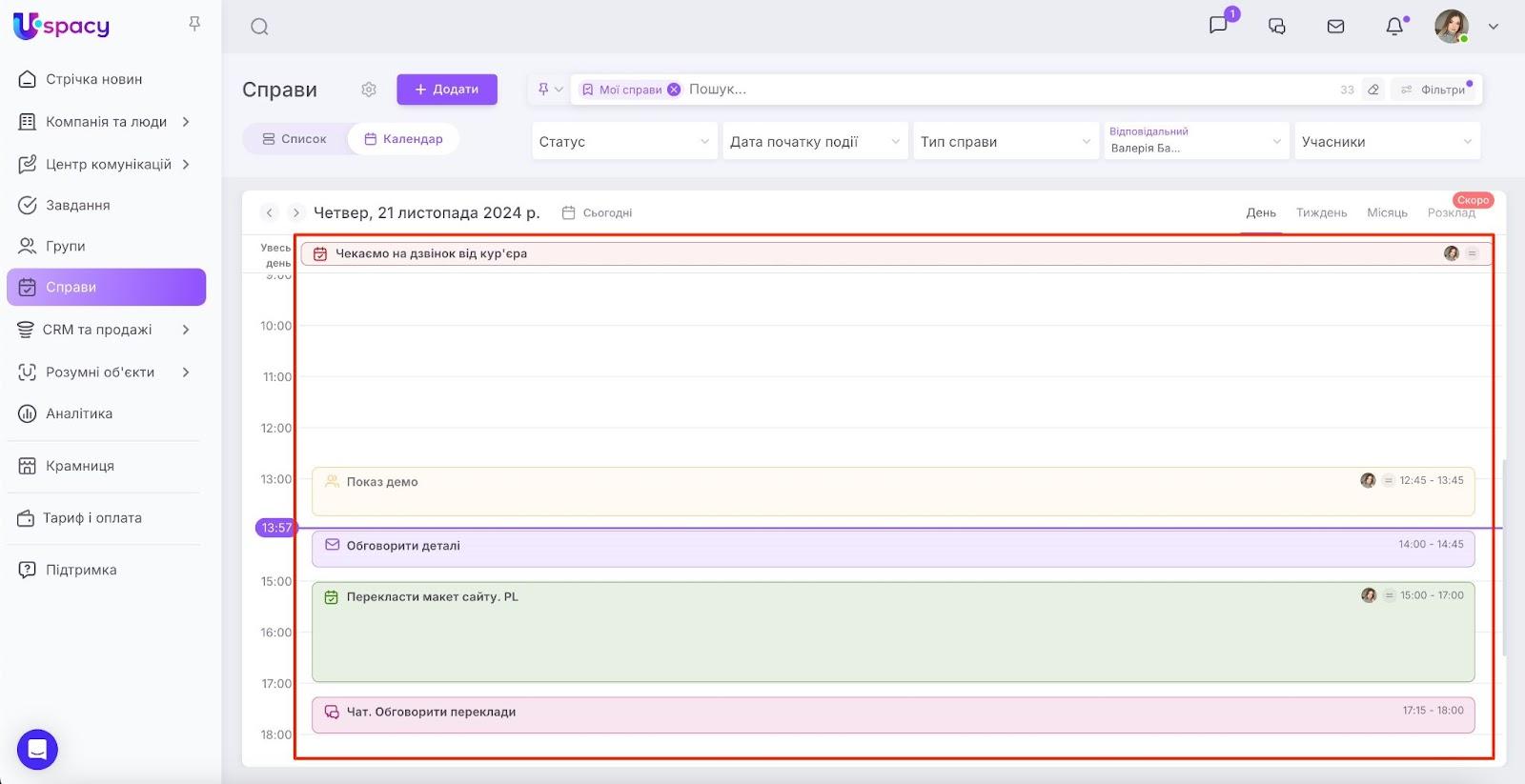Open the notifications bell icon
This screenshot has height=784, width=1525.
click(x=1394, y=27)
